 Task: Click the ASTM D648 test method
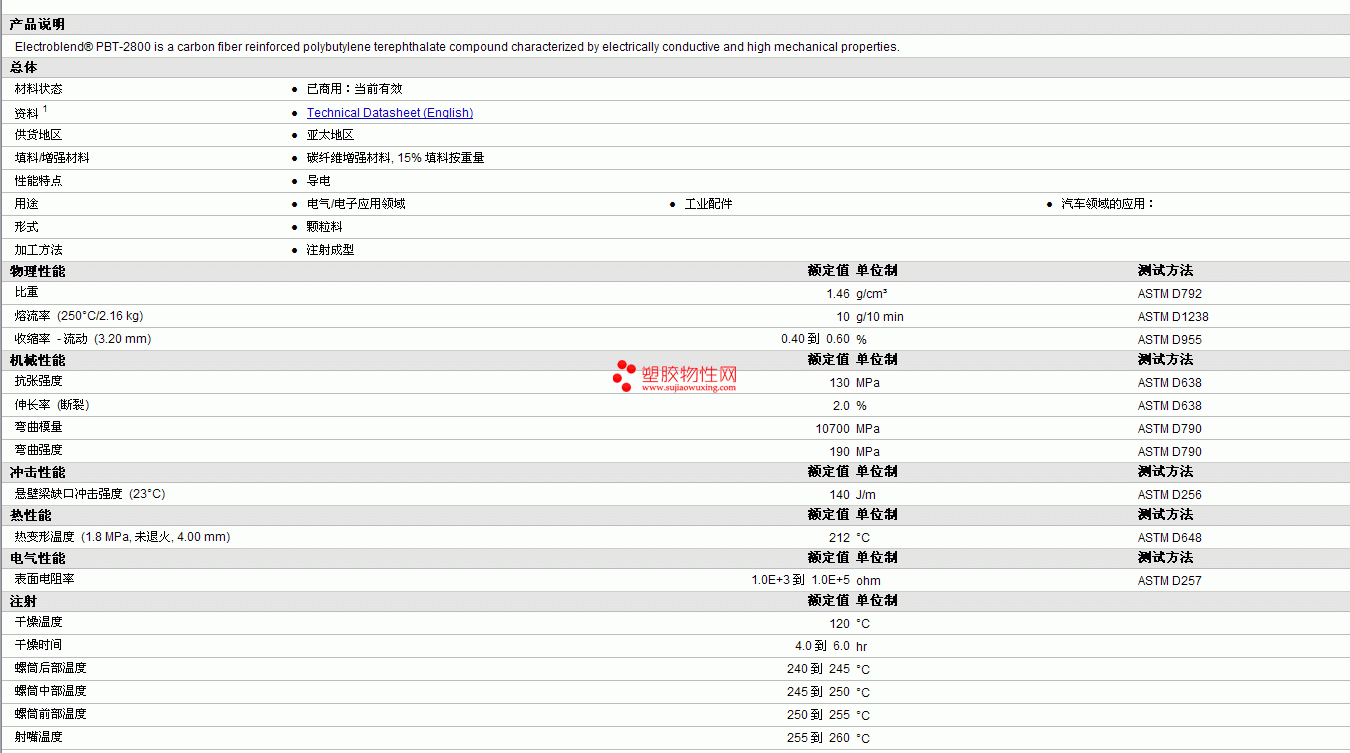click(1170, 538)
